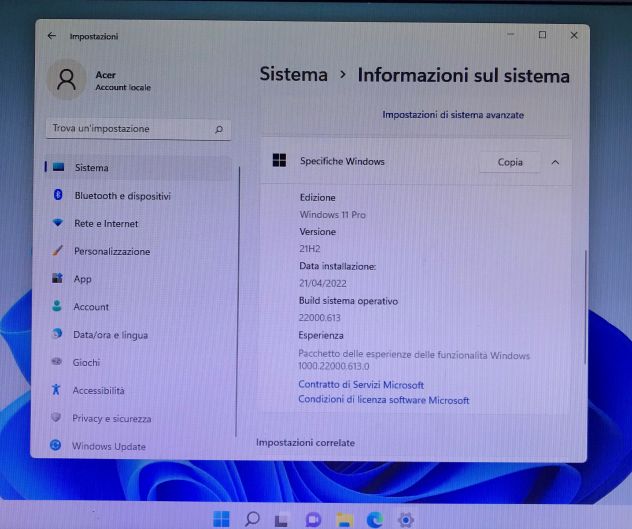Click the 21H2 version value
The width and height of the screenshot is (632, 529).
[x=310, y=249]
